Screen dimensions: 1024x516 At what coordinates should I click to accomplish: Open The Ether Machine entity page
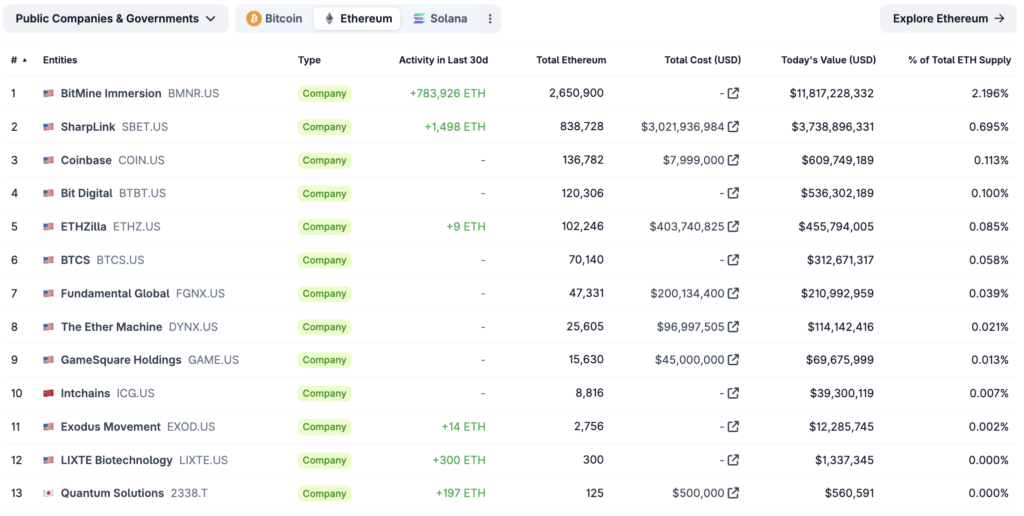coord(111,327)
